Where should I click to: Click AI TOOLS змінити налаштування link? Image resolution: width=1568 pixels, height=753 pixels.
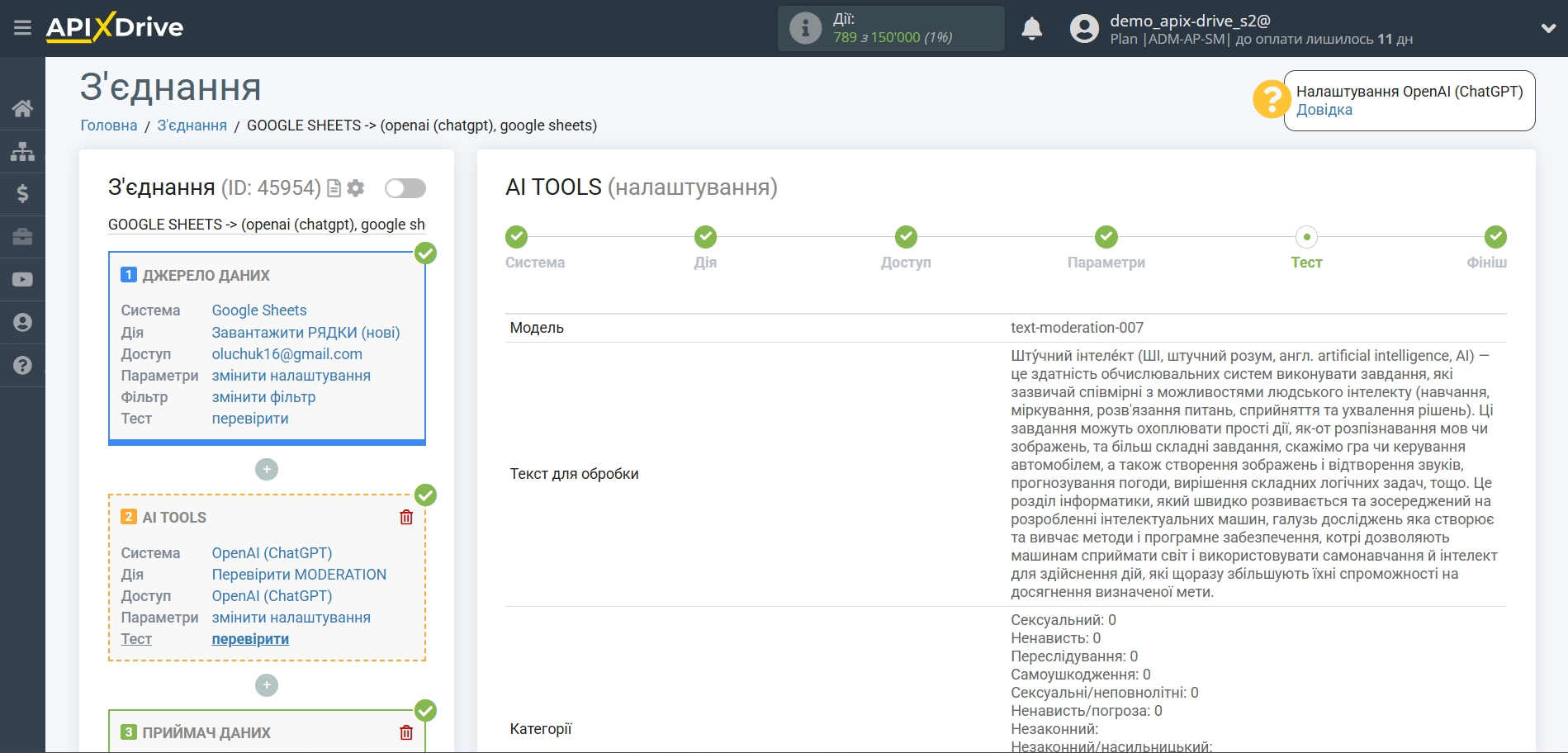(291, 618)
